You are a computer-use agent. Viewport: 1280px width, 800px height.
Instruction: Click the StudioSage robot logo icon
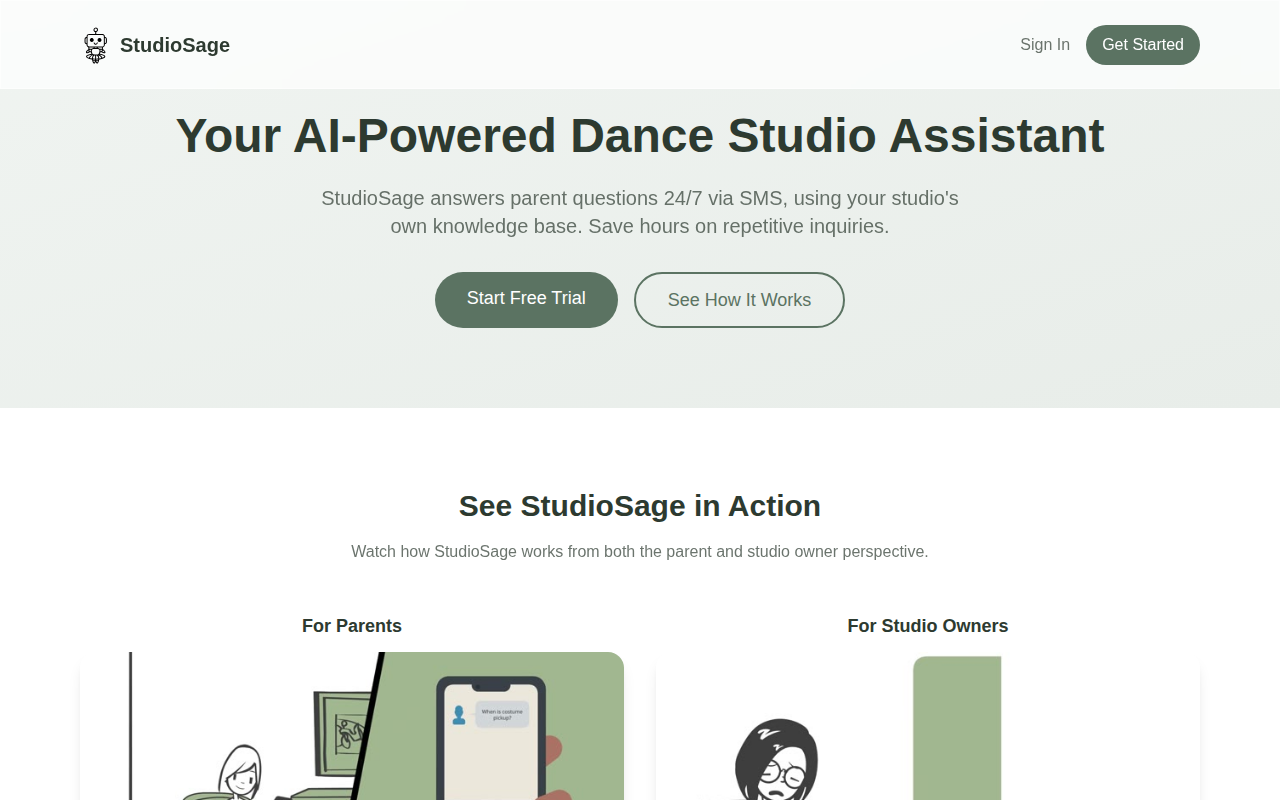[x=95, y=44]
